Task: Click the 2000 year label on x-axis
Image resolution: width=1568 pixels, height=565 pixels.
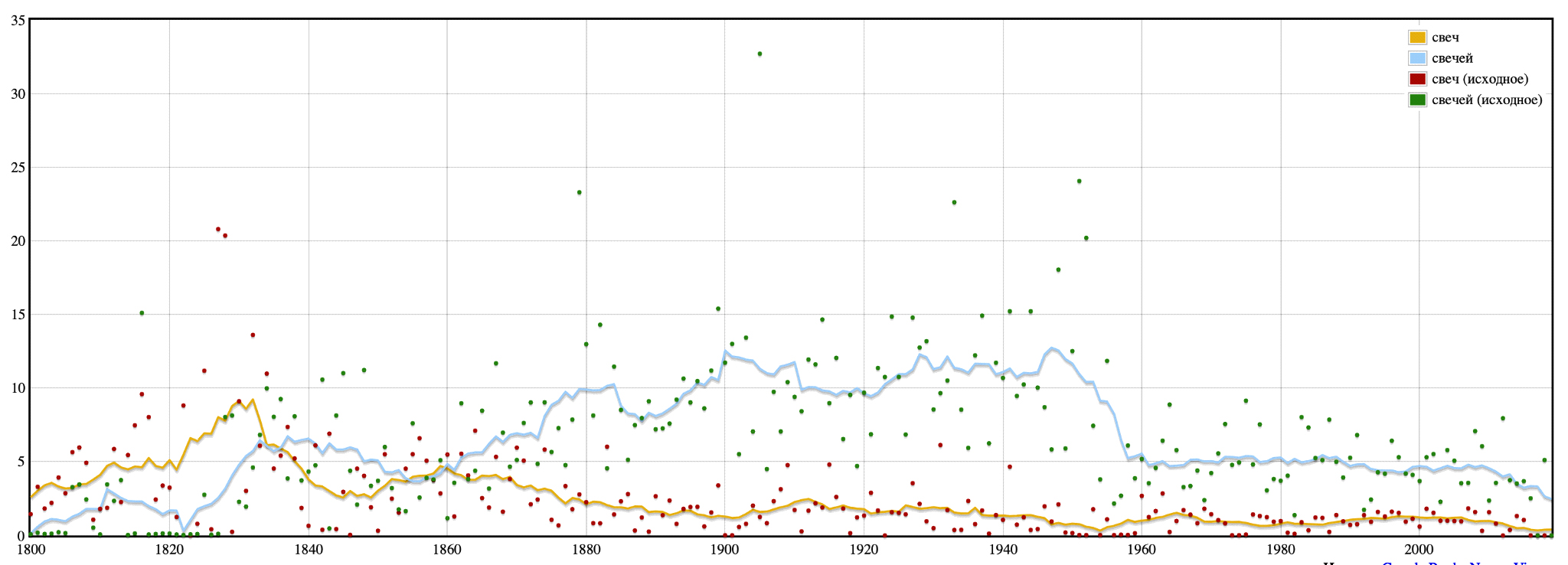Action: coord(1419,549)
